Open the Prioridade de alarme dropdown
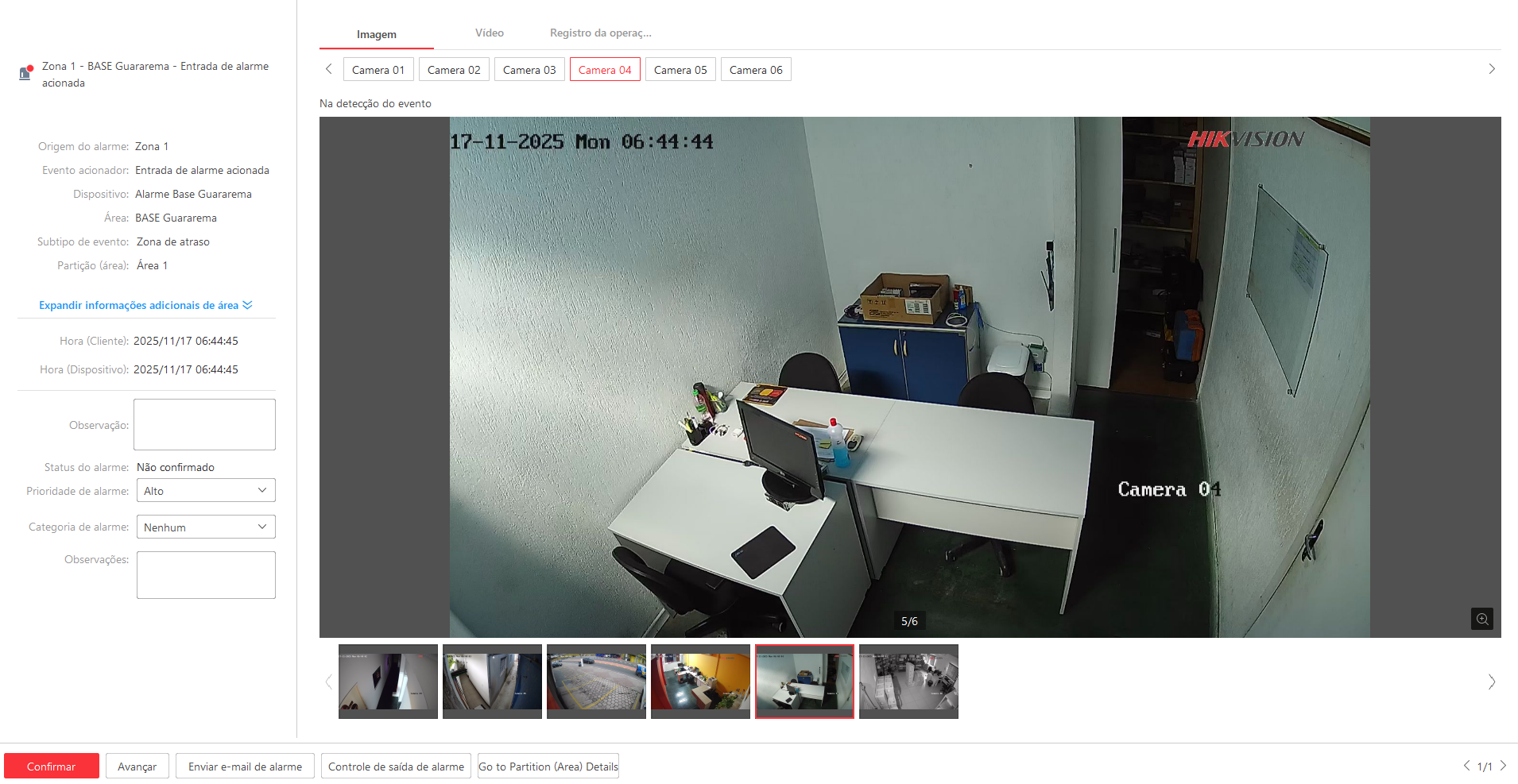Viewport: 1518px width, 784px height. click(x=206, y=491)
